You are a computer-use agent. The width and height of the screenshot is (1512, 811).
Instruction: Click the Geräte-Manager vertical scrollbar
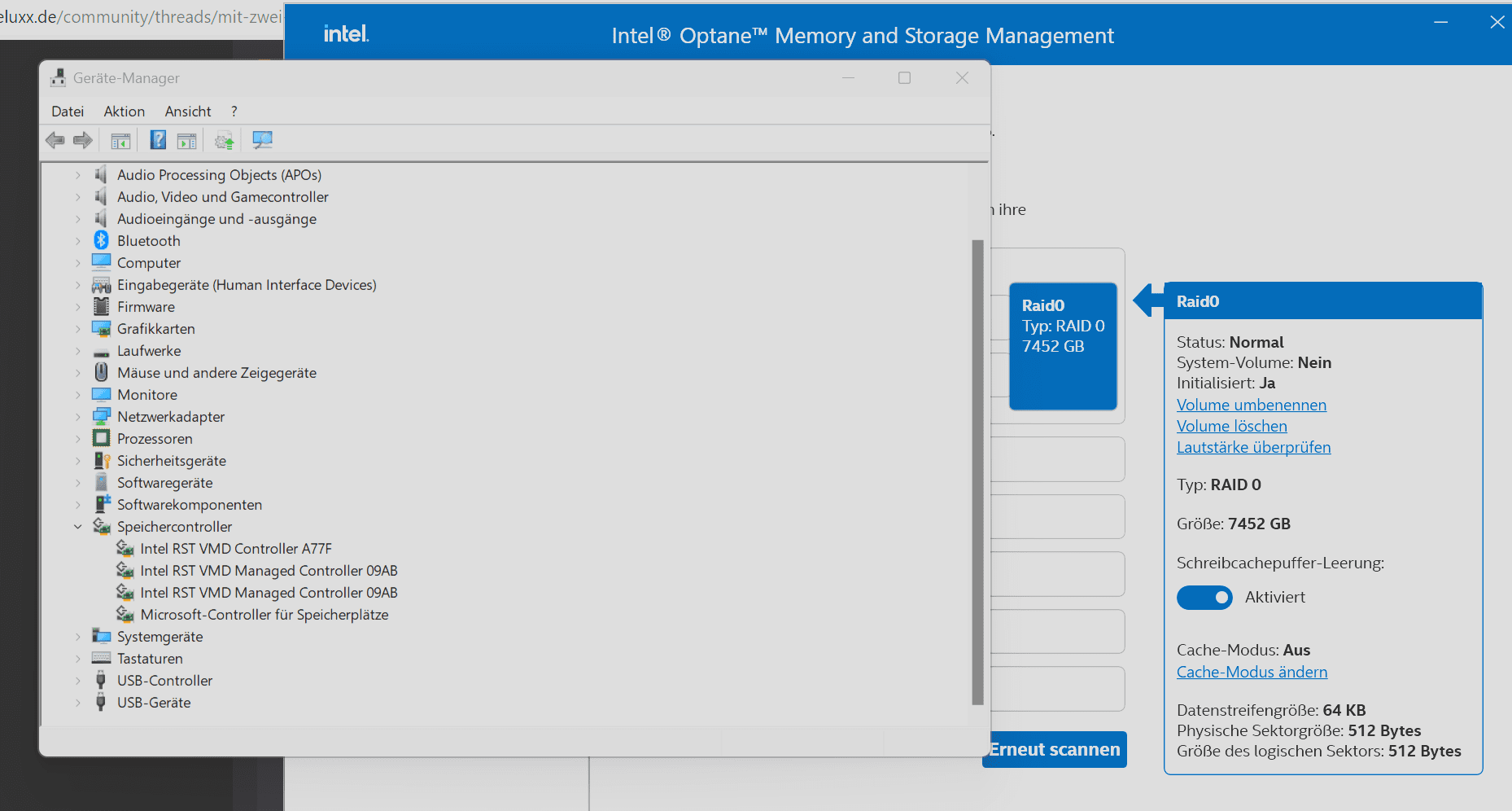pyautogui.click(x=977, y=472)
